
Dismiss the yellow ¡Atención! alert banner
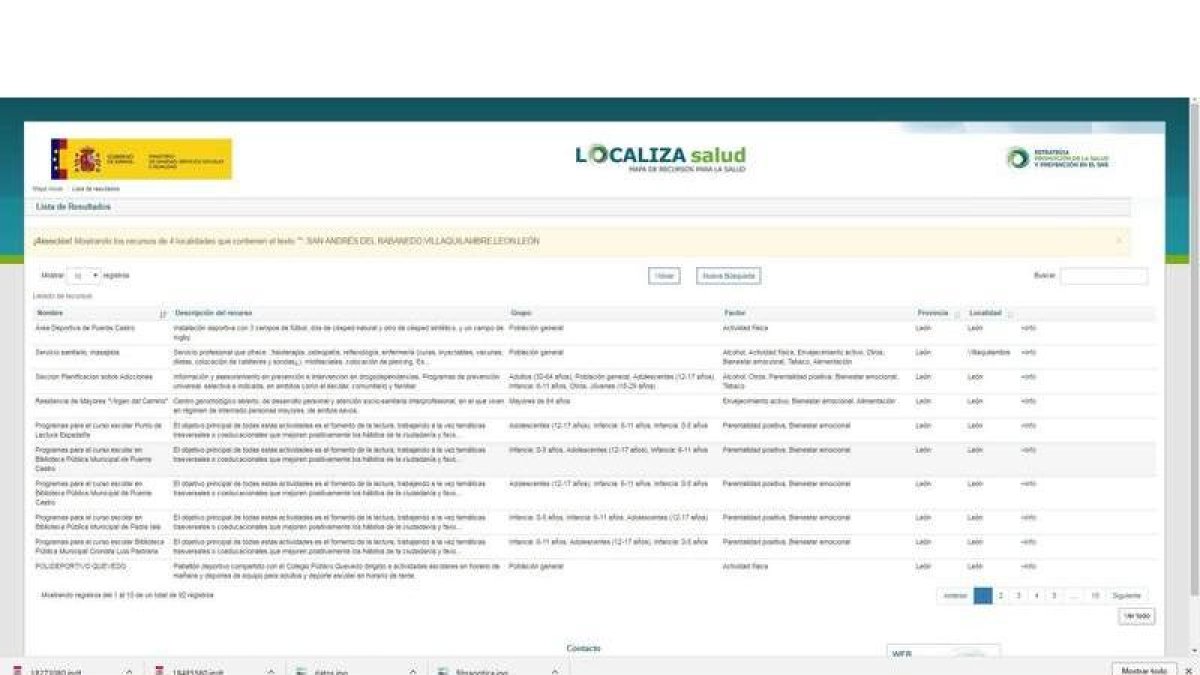pyautogui.click(x=1118, y=240)
